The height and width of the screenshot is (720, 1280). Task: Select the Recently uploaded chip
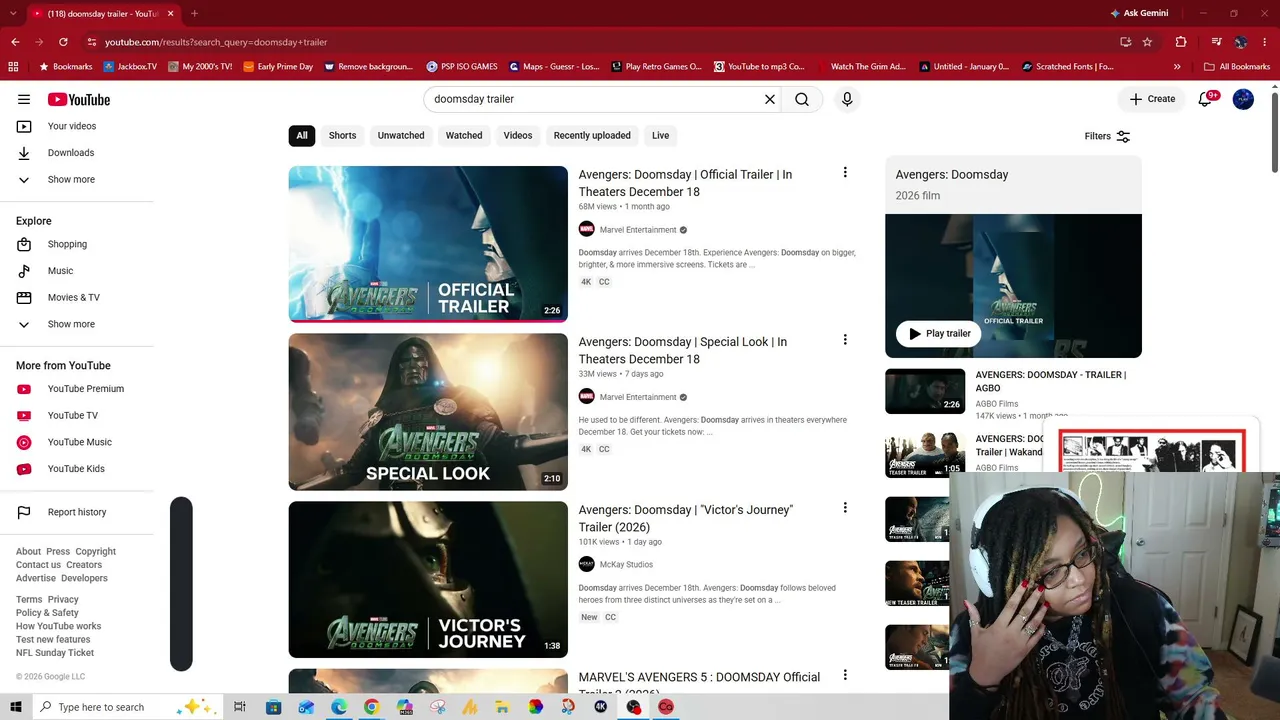(592, 135)
